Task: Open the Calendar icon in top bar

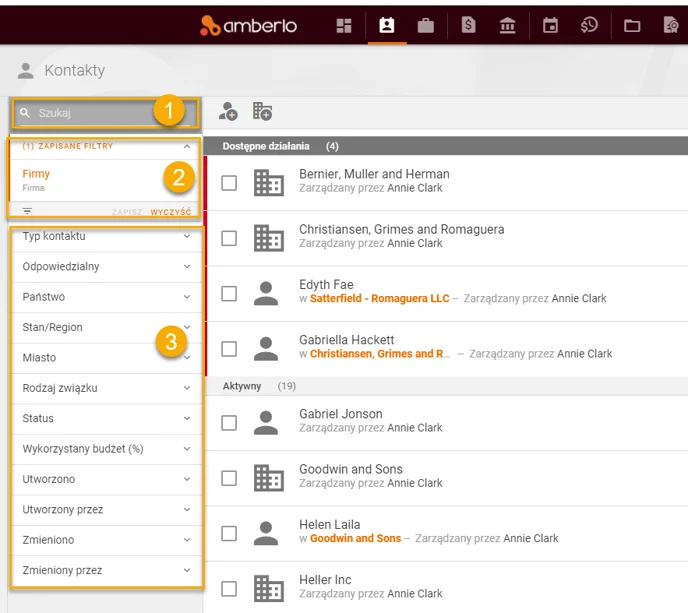Action: (x=550, y=25)
